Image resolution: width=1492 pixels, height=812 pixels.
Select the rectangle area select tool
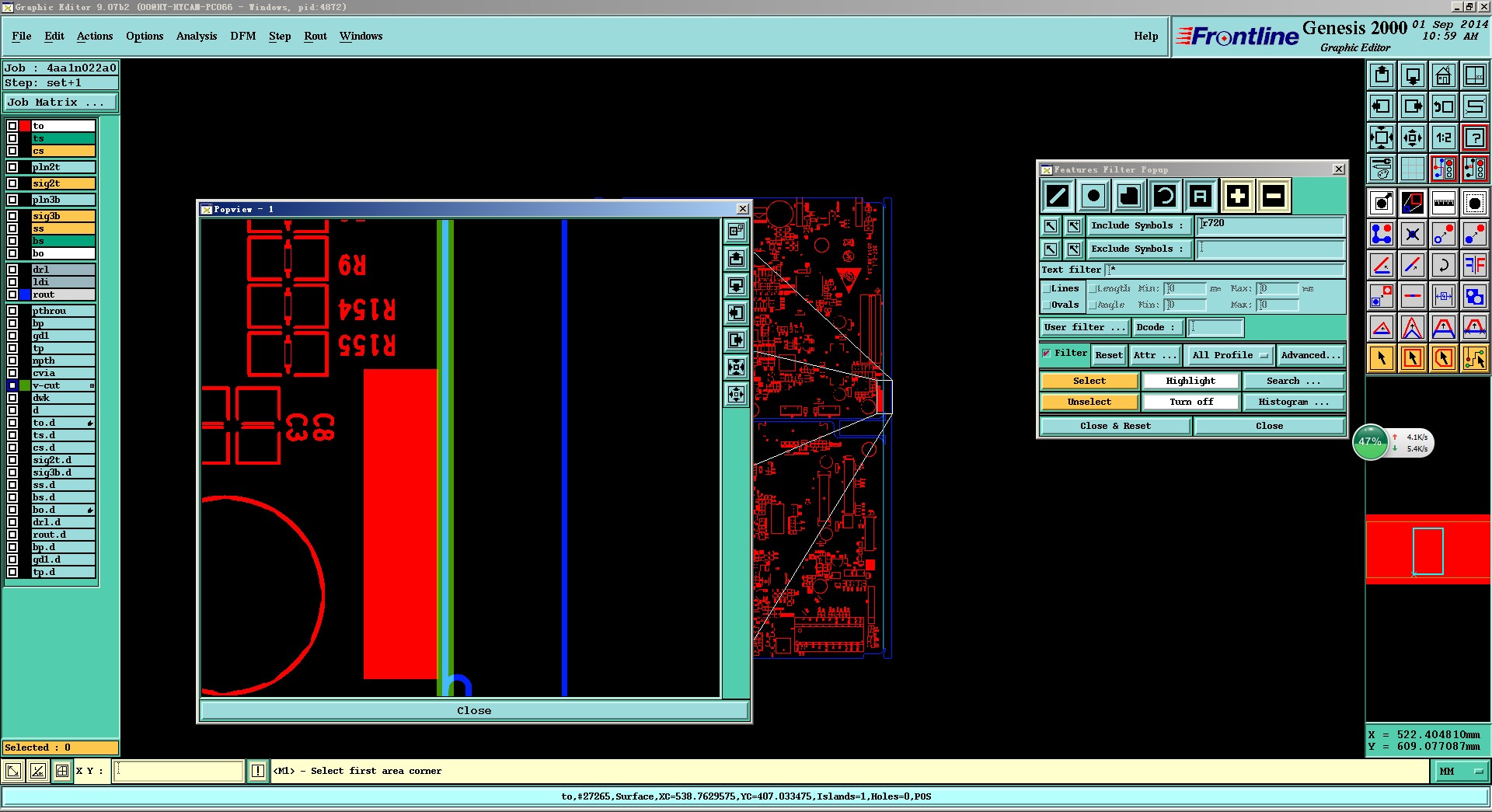click(x=1413, y=358)
